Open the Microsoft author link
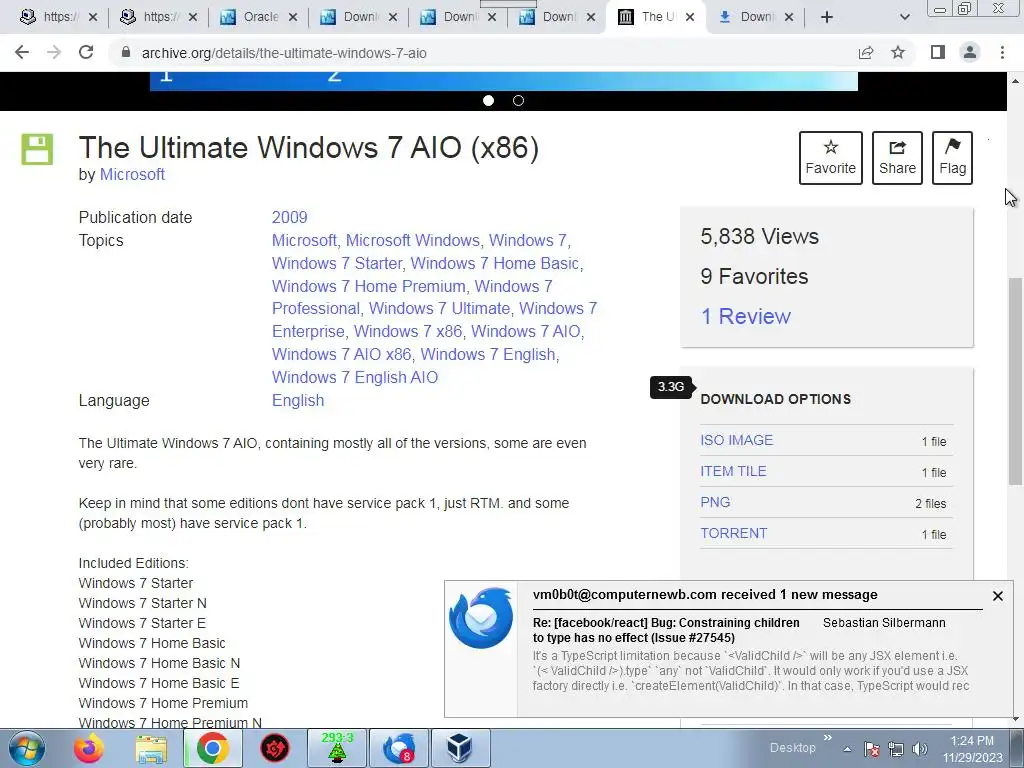Screen dimensions: 1024x768 pos(132,174)
